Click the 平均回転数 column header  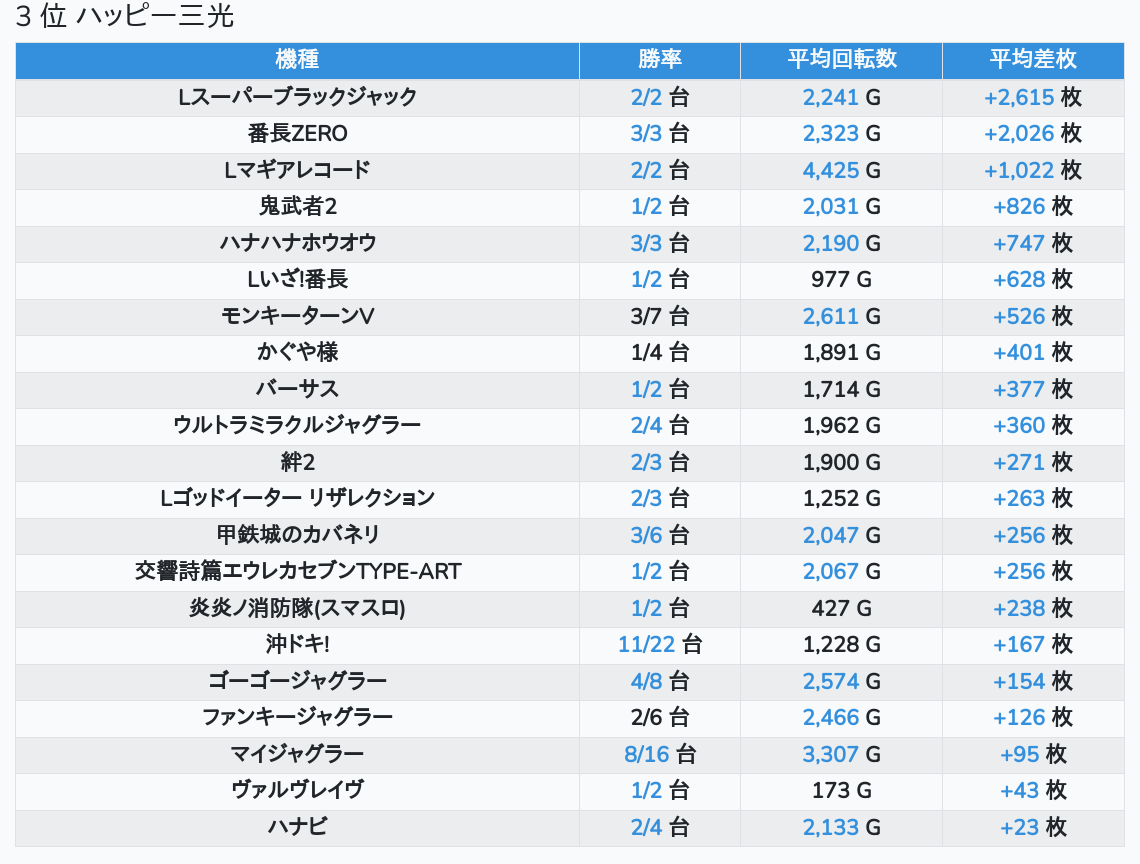841,60
